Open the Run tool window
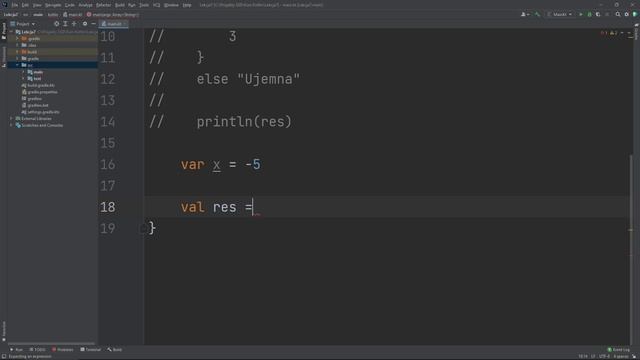The height and width of the screenshot is (360, 640). pos(17,350)
